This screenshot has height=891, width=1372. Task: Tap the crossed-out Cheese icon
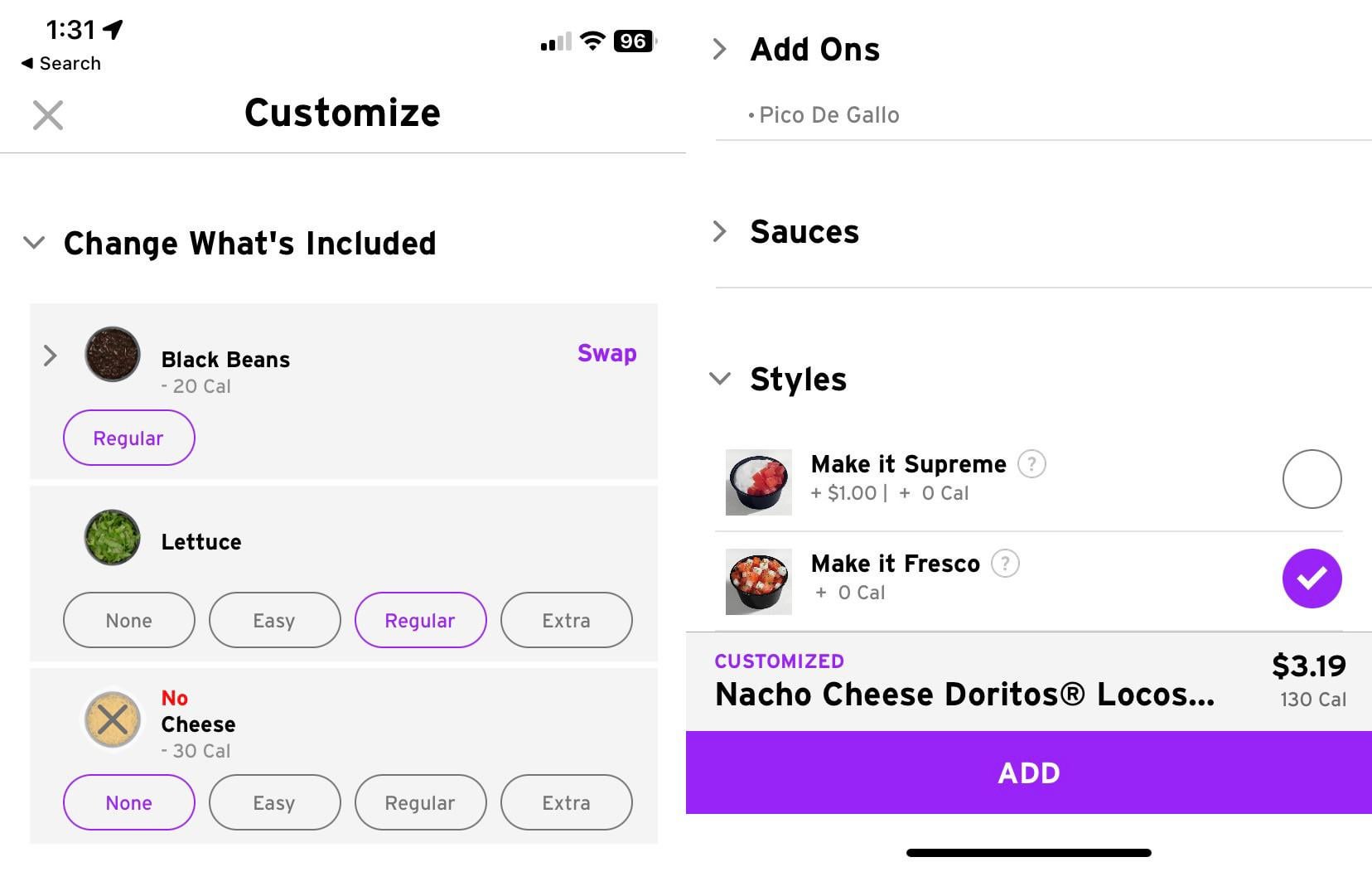pos(113,719)
